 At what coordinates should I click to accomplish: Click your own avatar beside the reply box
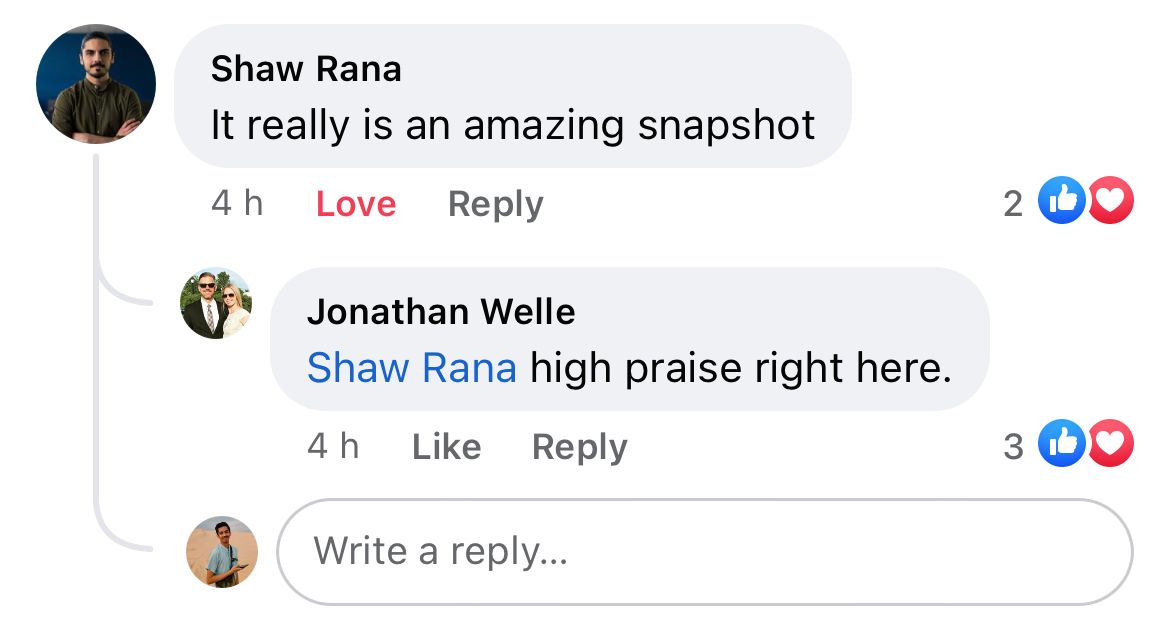coord(222,552)
